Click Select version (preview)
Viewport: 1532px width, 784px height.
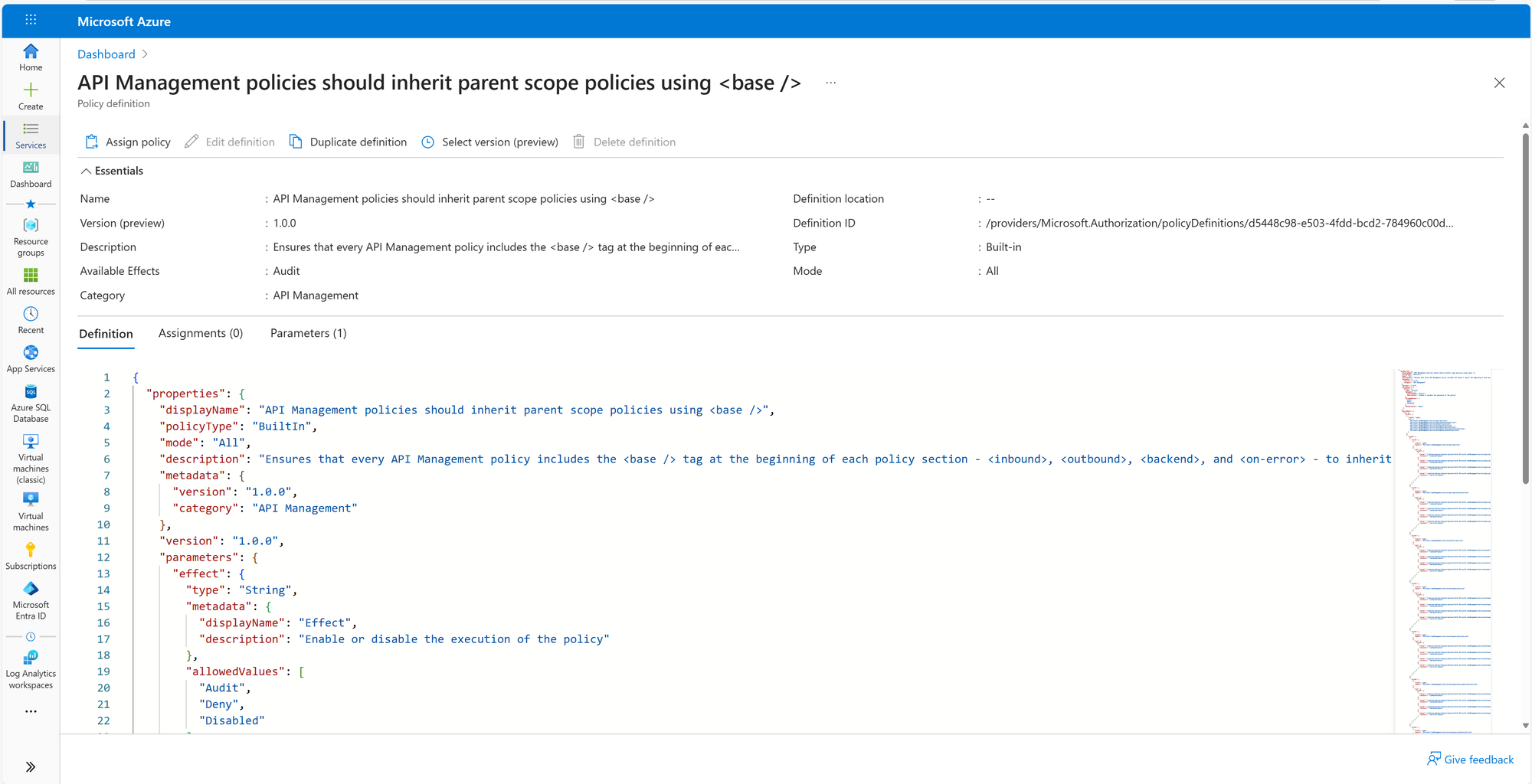(490, 142)
